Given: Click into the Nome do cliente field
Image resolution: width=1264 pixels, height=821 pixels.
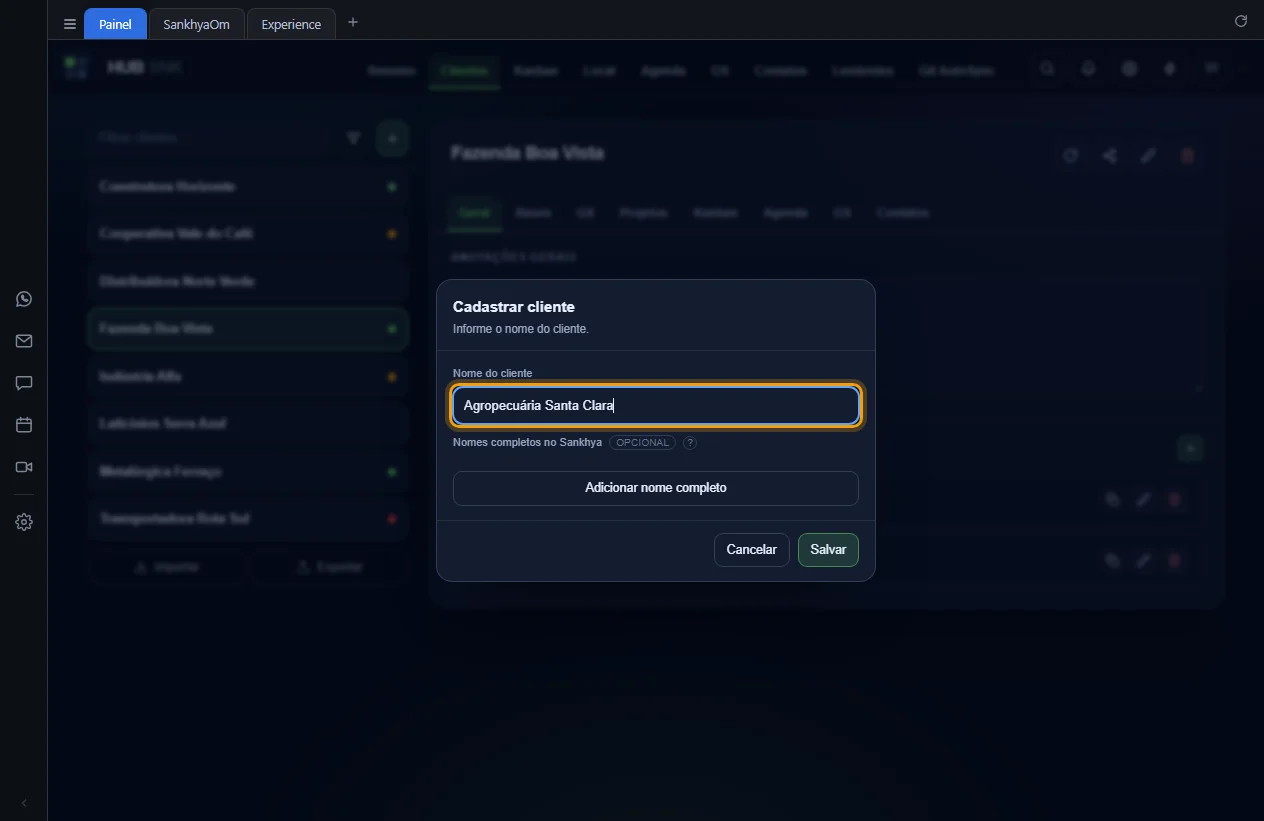Looking at the screenshot, I should [x=656, y=406].
